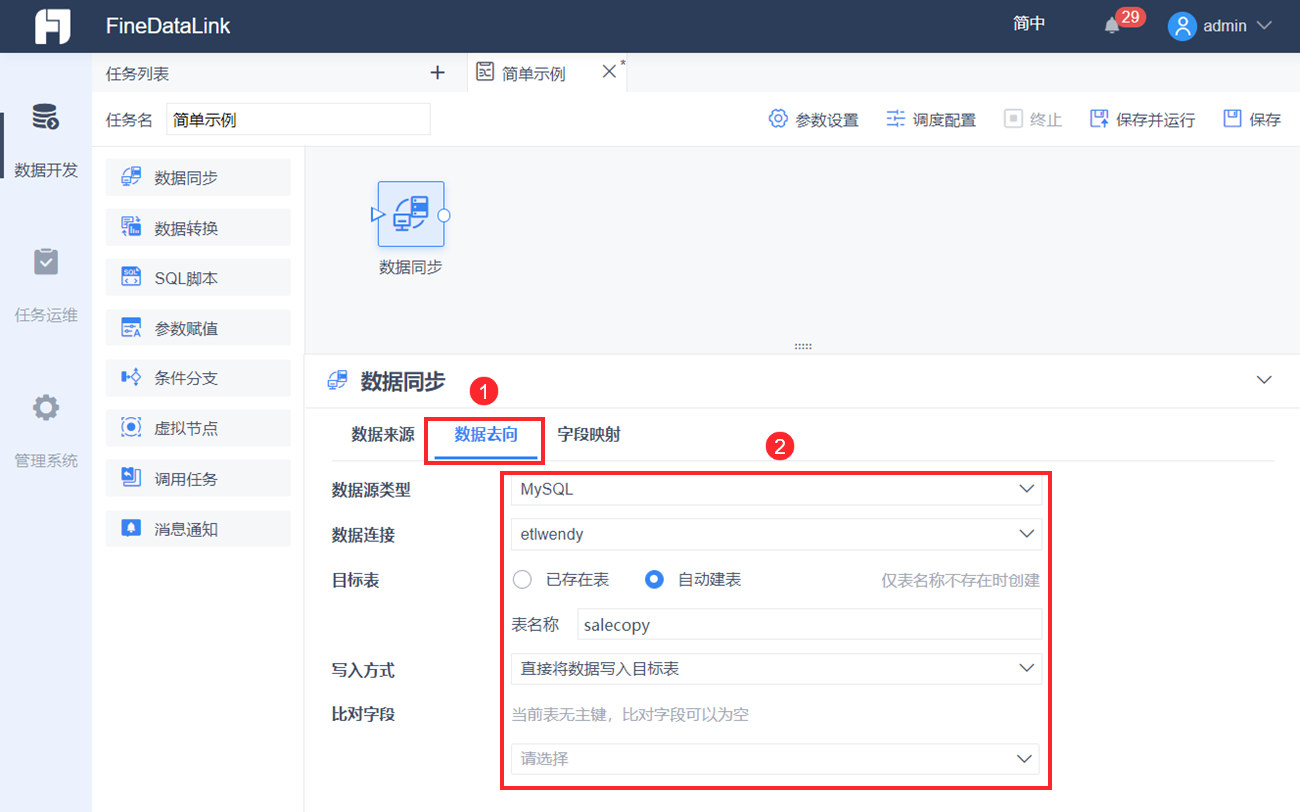Image resolution: width=1300 pixels, height=812 pixels.
Task: Click the 仅表名称不存在时创建 hint text
Action: click(961, 581)
